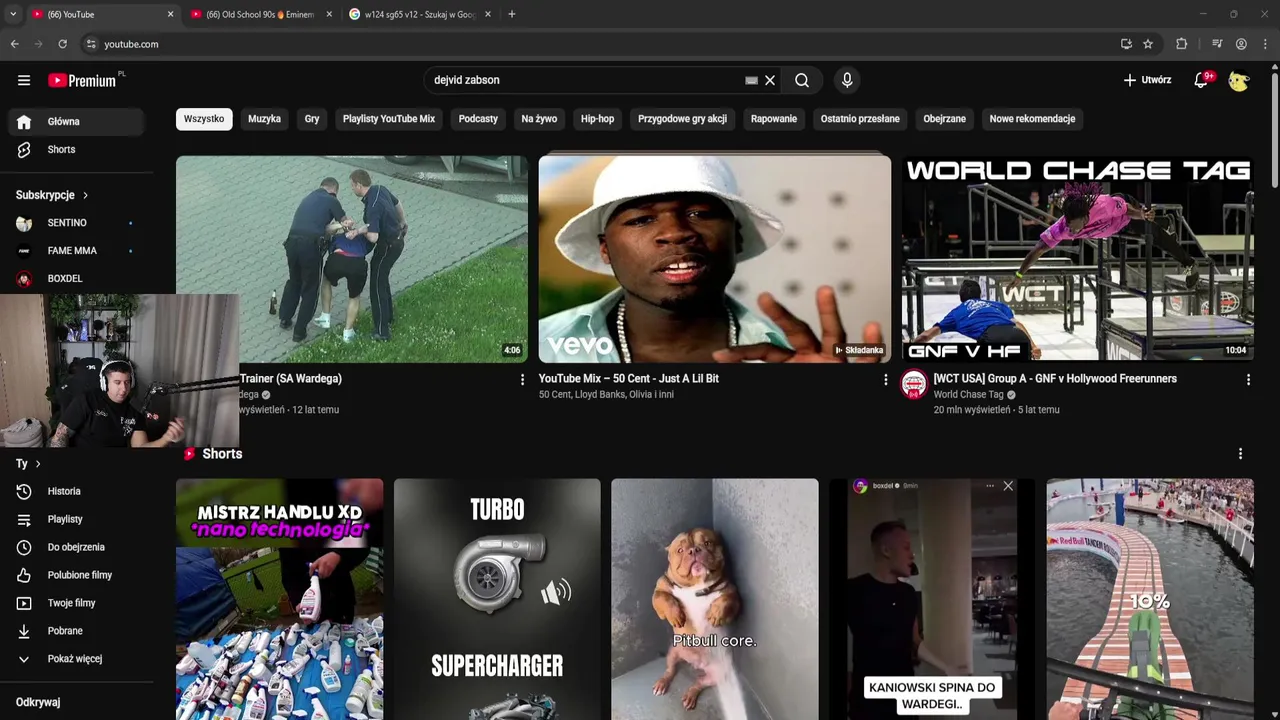Open Mistrz Handlu XD short

coord(279,599)
